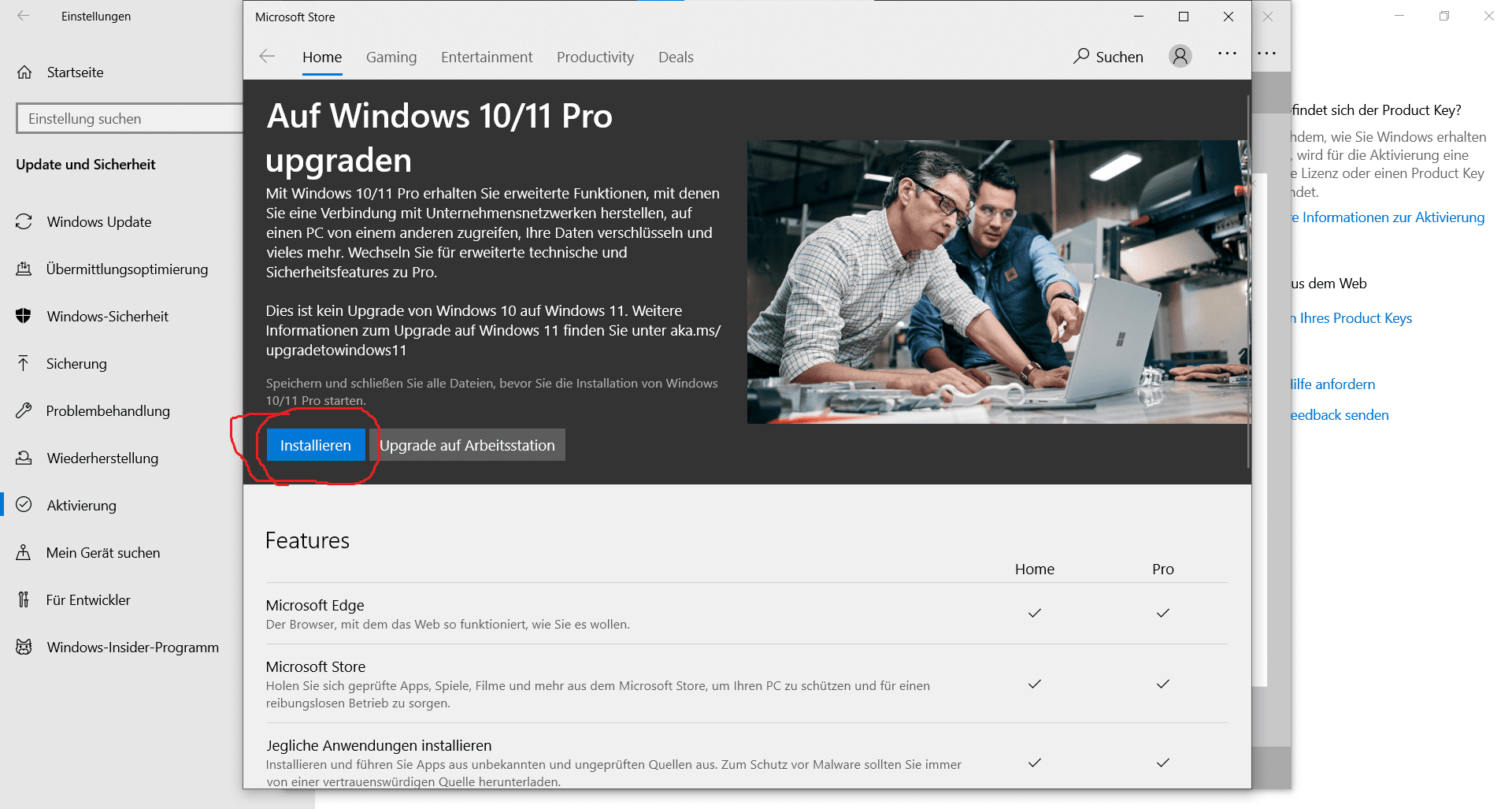The height and width of the screenshot is (809, 1512).
Task: Click the Store page vertical scrollbar
Action: click(1248, 281)
